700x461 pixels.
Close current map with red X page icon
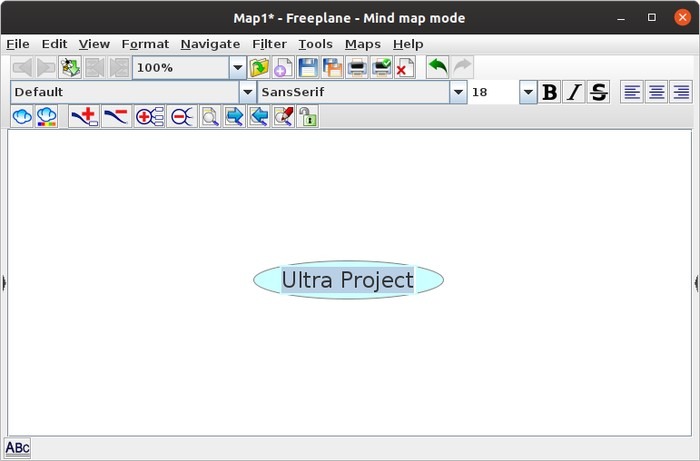405,67
